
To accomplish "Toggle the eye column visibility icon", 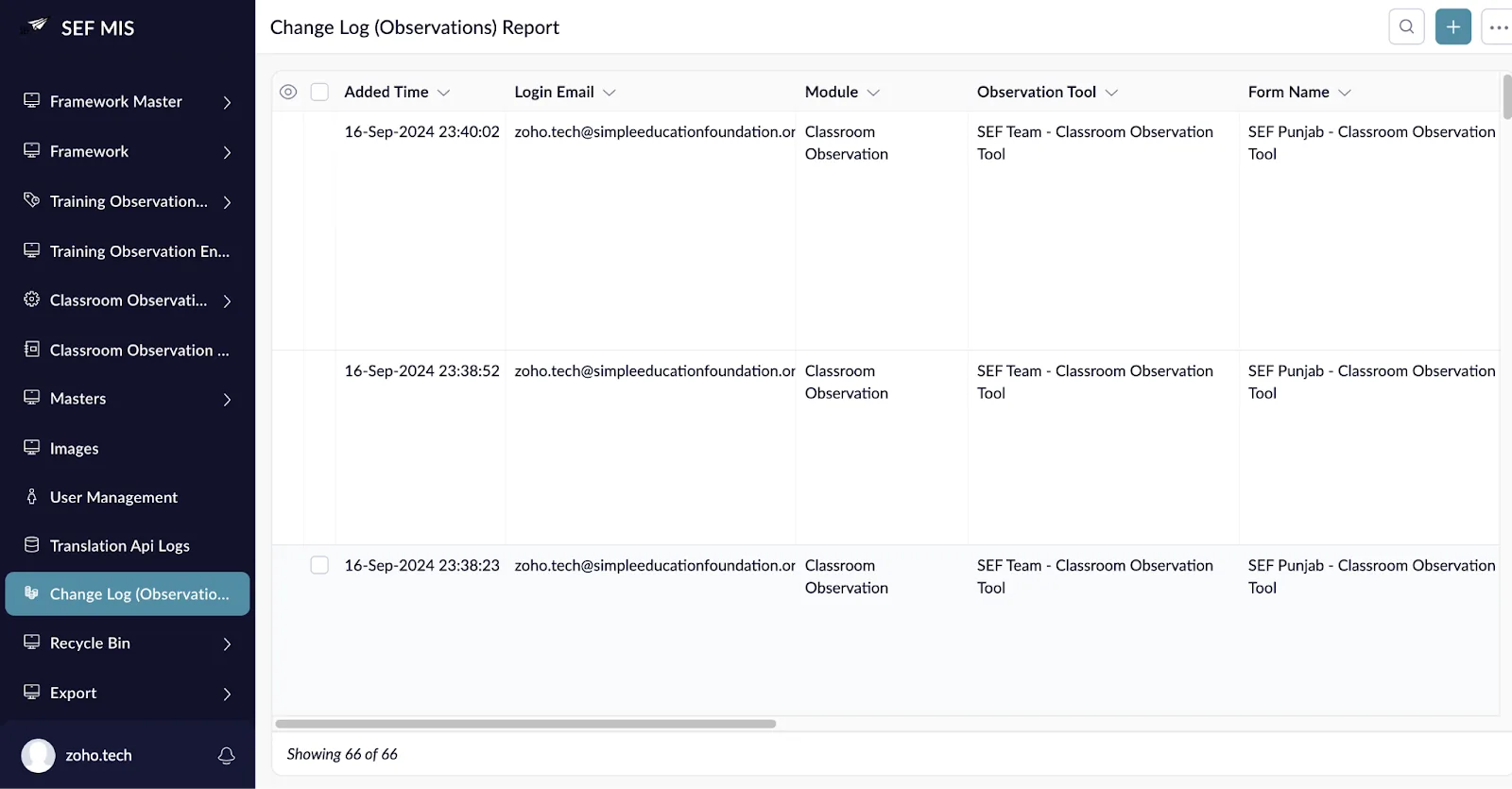I will [x=288, y=92].
